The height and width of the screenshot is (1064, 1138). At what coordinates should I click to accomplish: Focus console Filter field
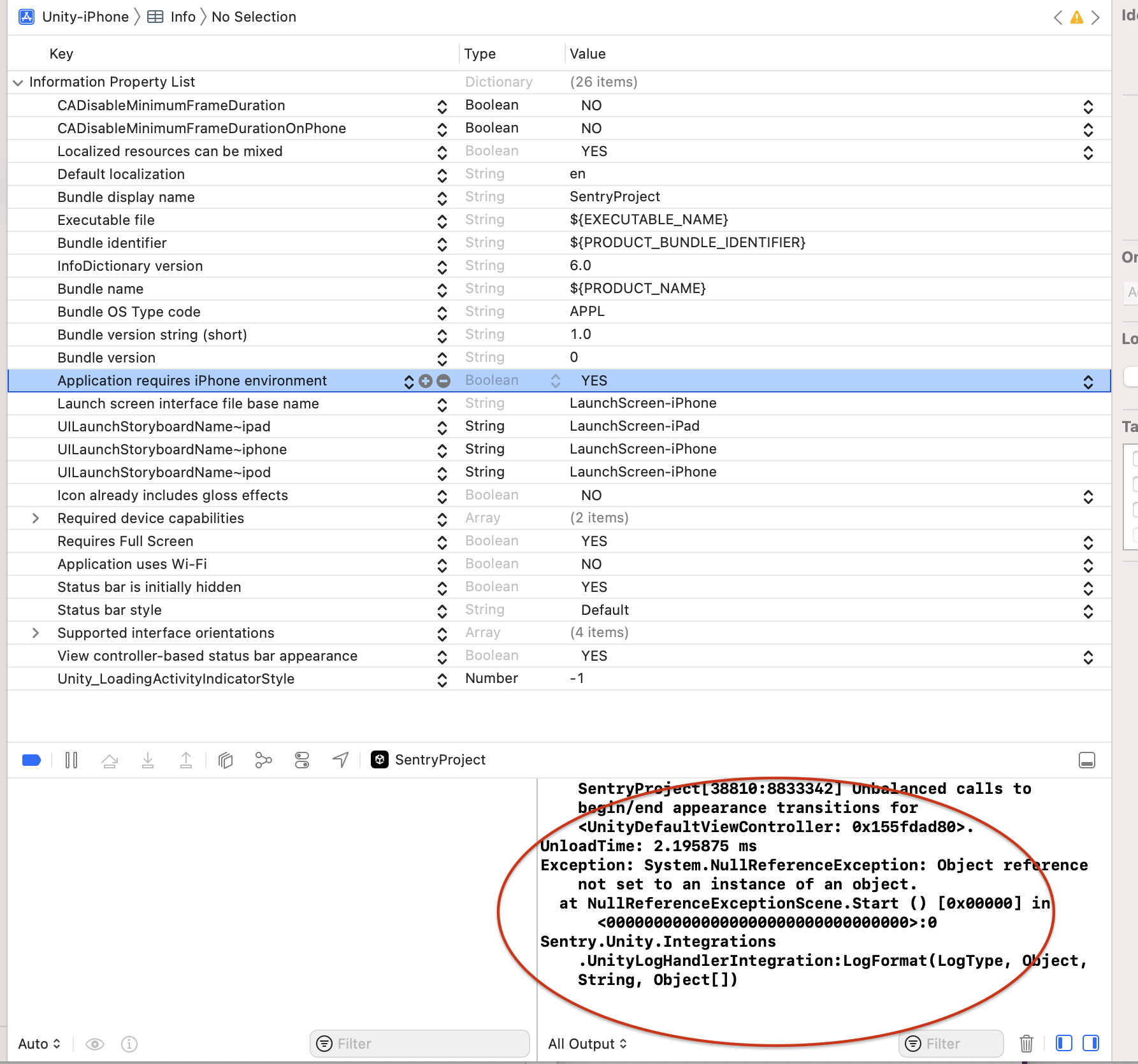(x=951, y=1044)
